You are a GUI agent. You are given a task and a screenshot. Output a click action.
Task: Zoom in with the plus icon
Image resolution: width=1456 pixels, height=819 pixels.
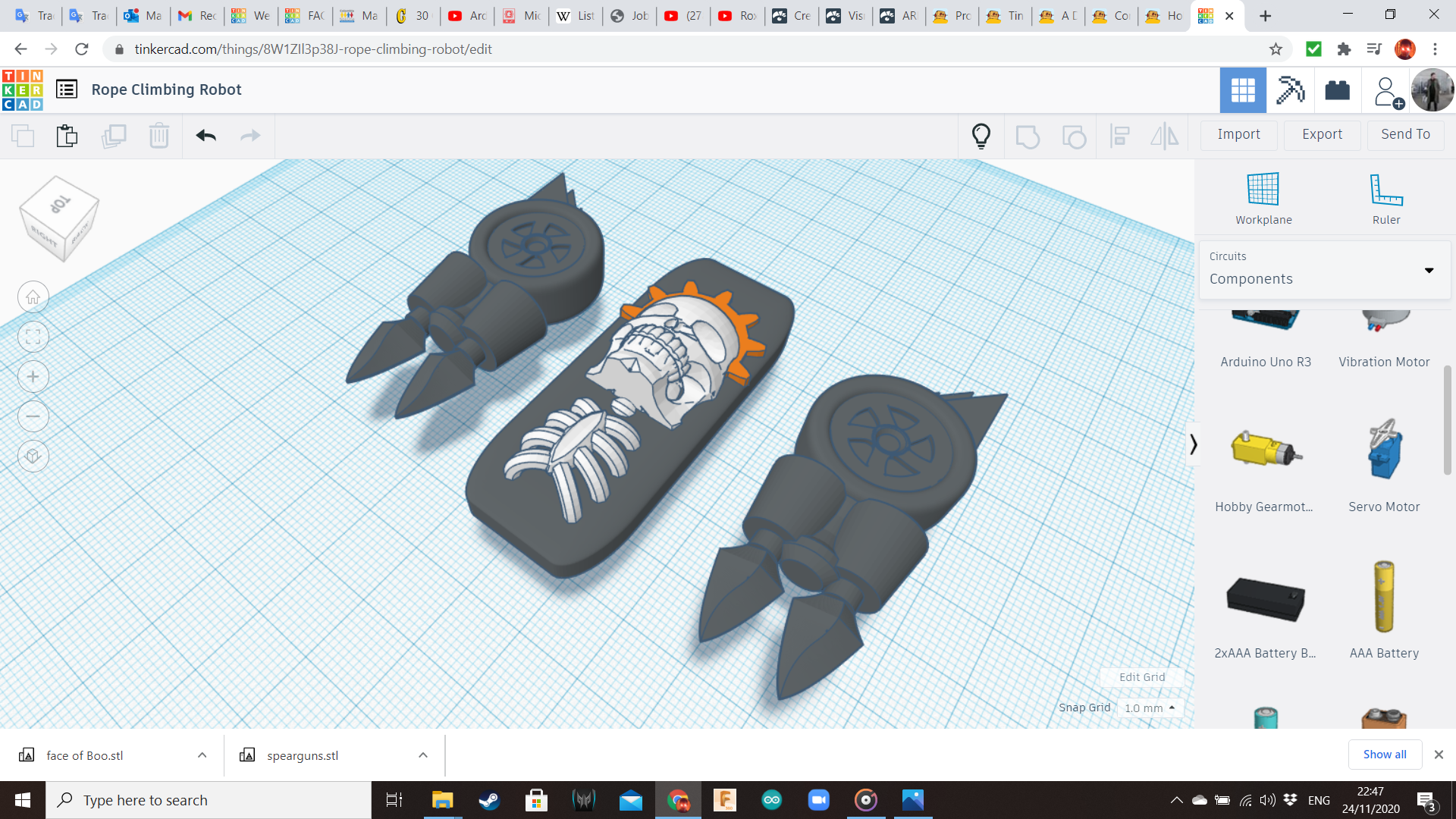click(33, 377)
